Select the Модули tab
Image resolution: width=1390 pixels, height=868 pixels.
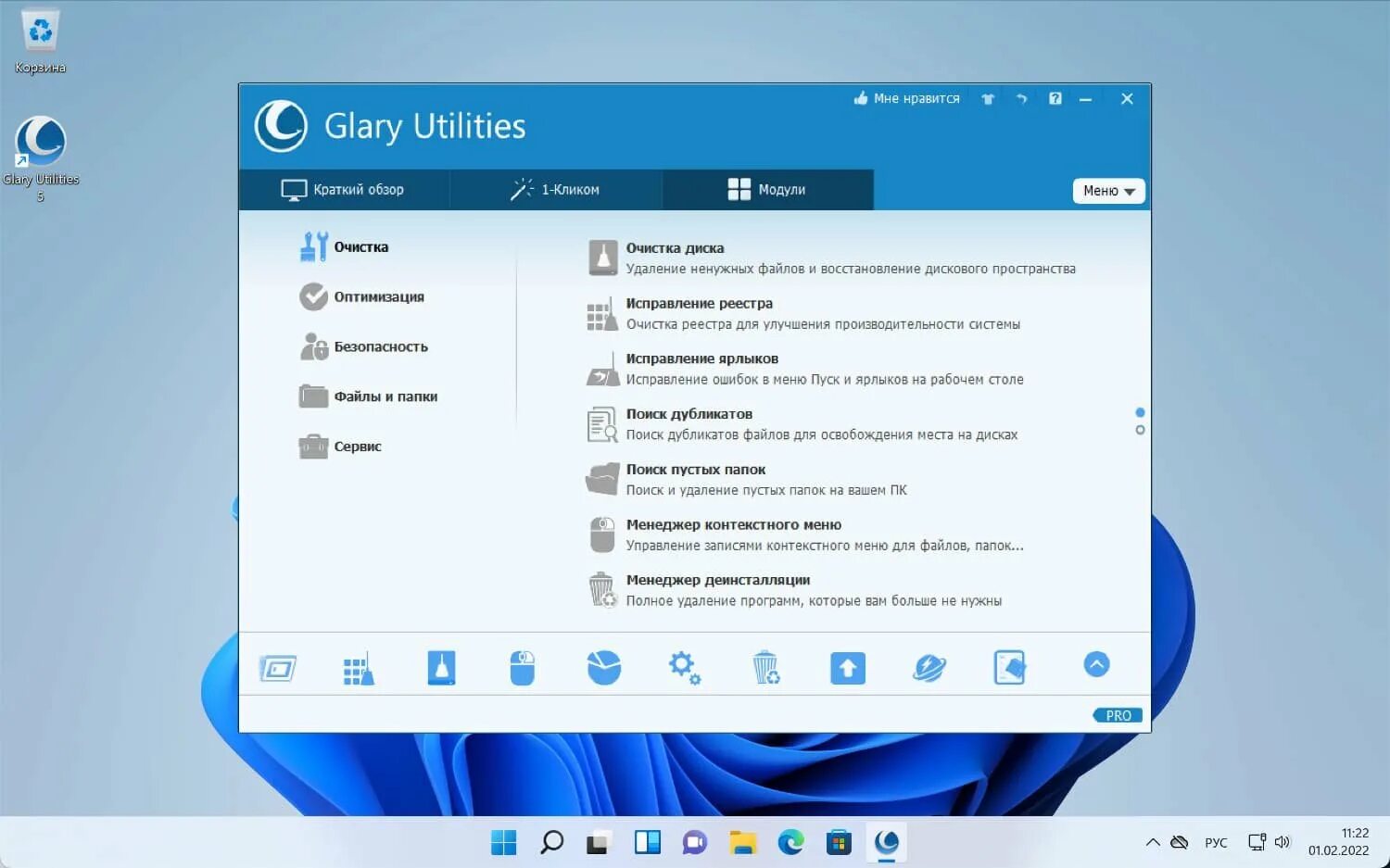767,190
